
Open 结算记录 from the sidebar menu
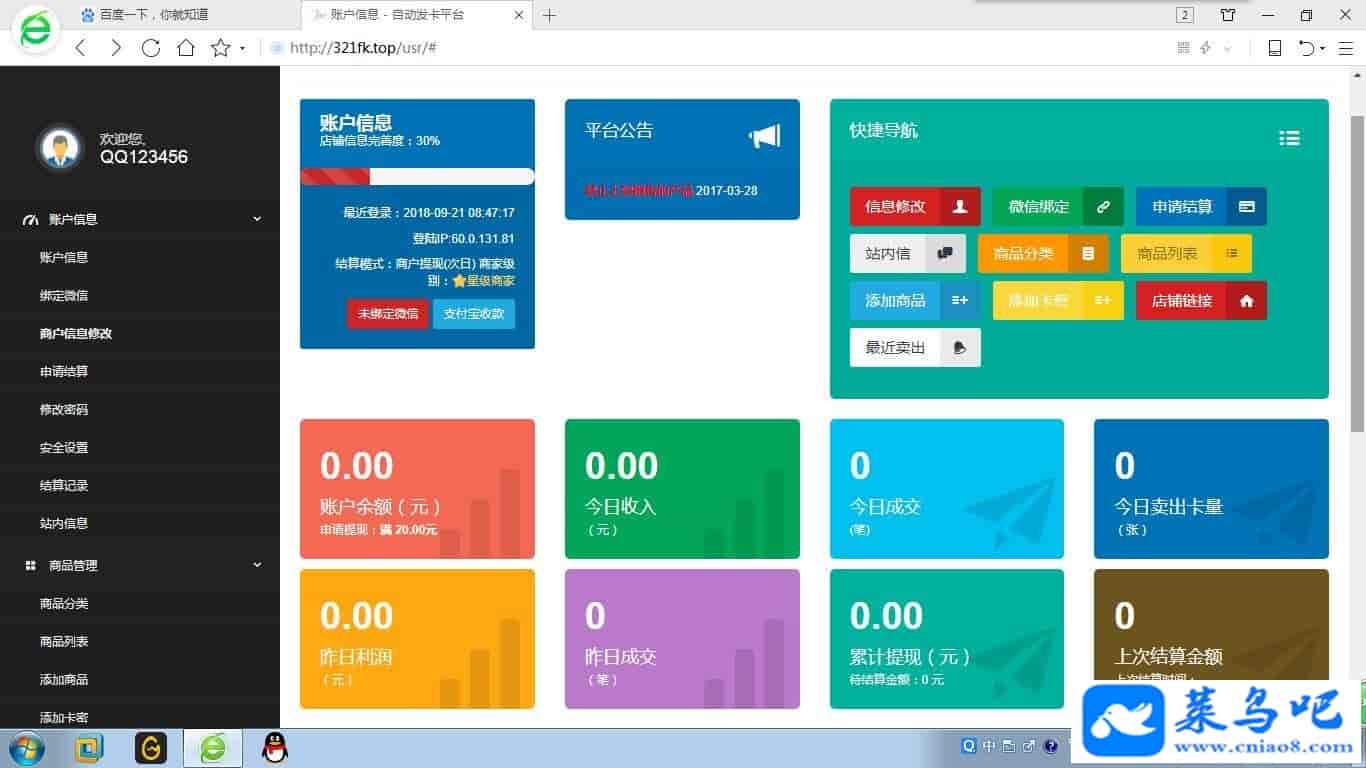[x=64, y=485]
